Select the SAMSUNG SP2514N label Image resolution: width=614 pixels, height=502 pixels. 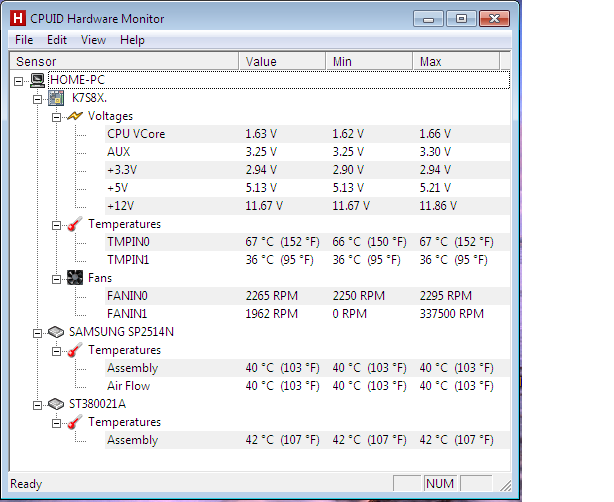(x=121, y=332)
